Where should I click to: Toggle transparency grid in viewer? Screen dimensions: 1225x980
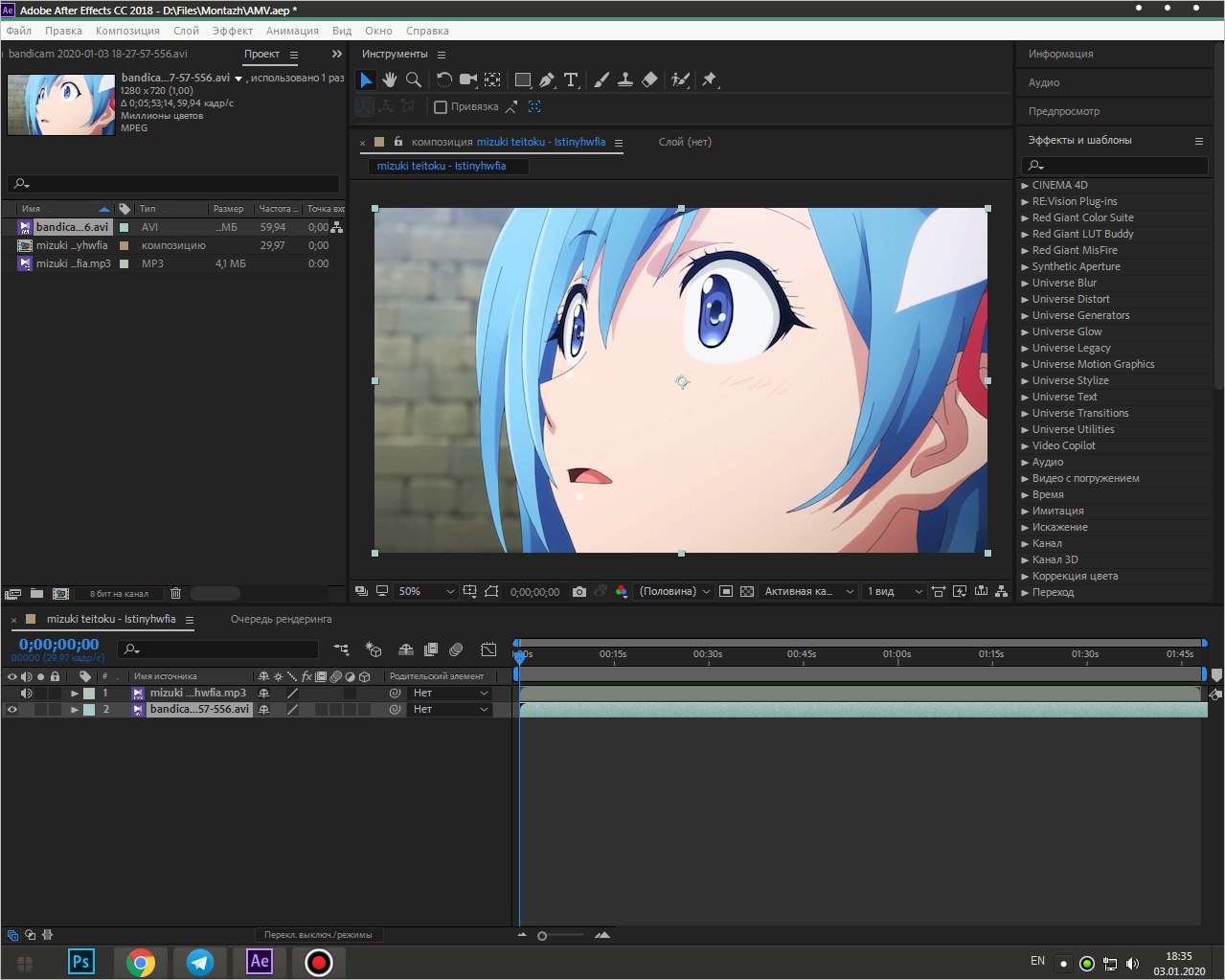(747, 592)
